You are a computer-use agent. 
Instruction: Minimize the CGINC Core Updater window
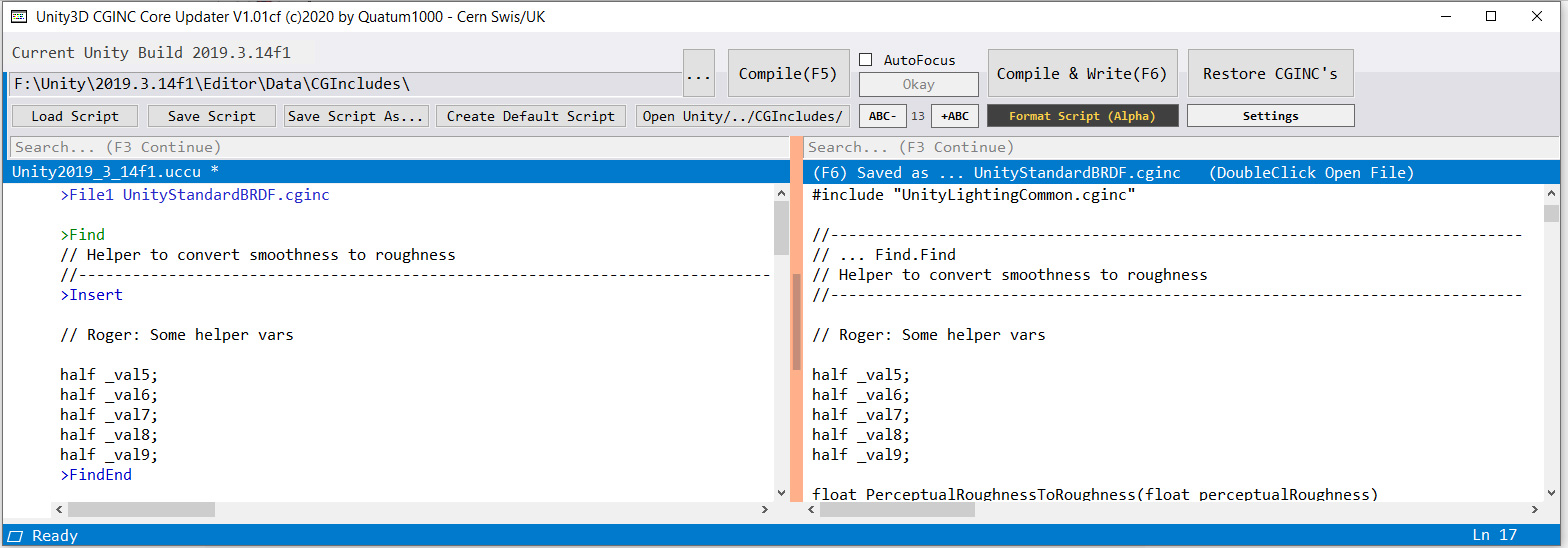[1445, 16]
